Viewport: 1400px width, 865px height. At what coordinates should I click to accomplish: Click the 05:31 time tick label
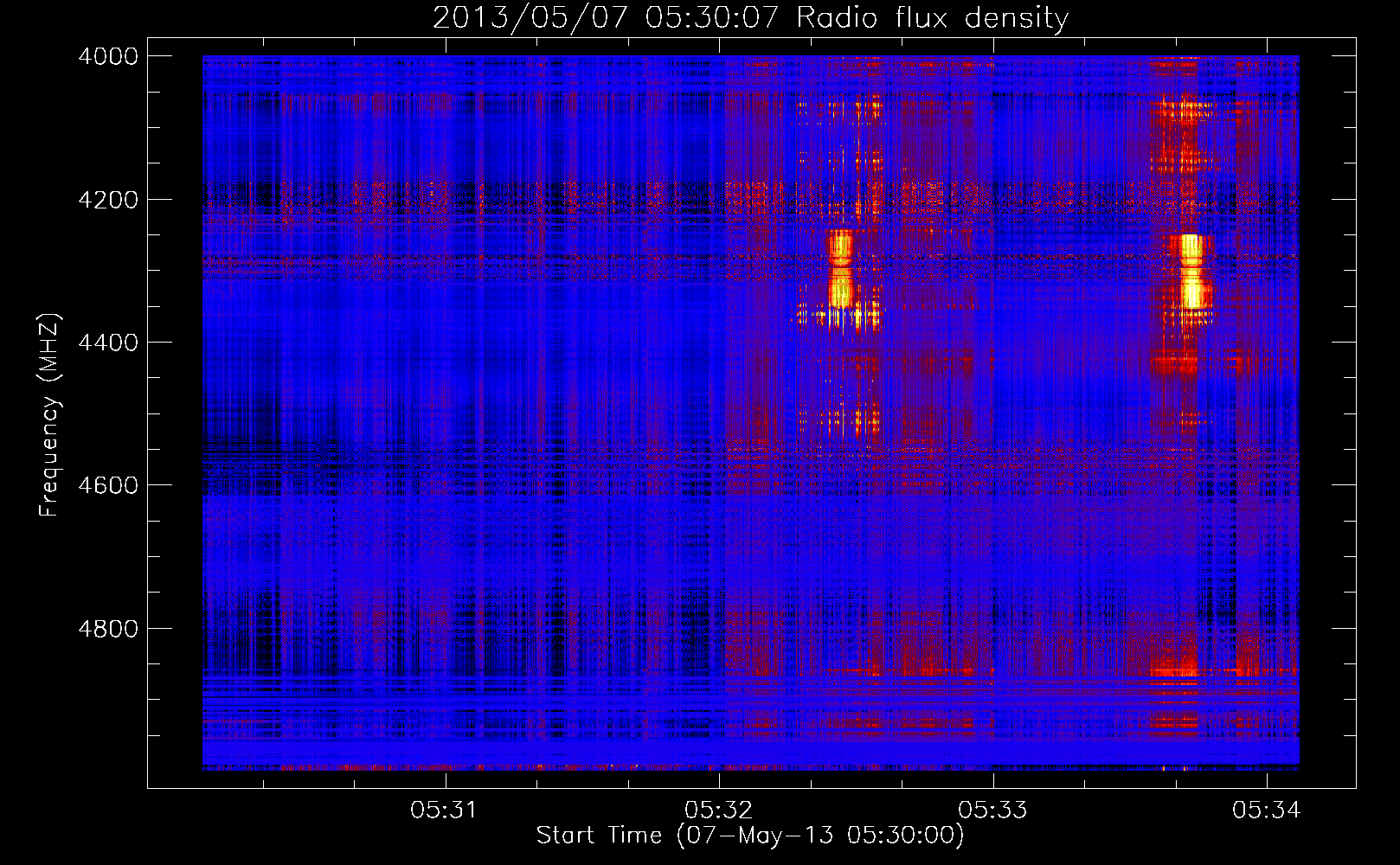(x=444, y=811)
